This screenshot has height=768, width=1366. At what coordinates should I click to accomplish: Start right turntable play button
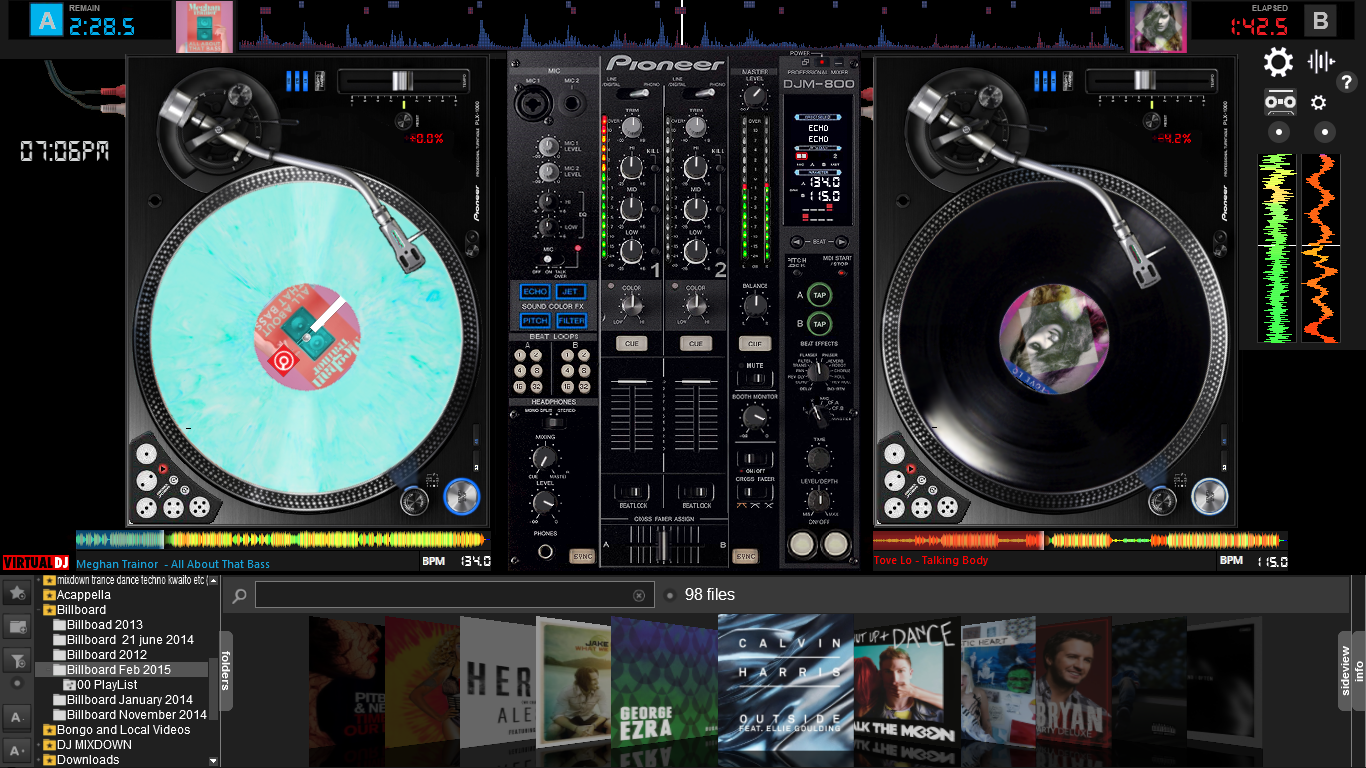1210,495
